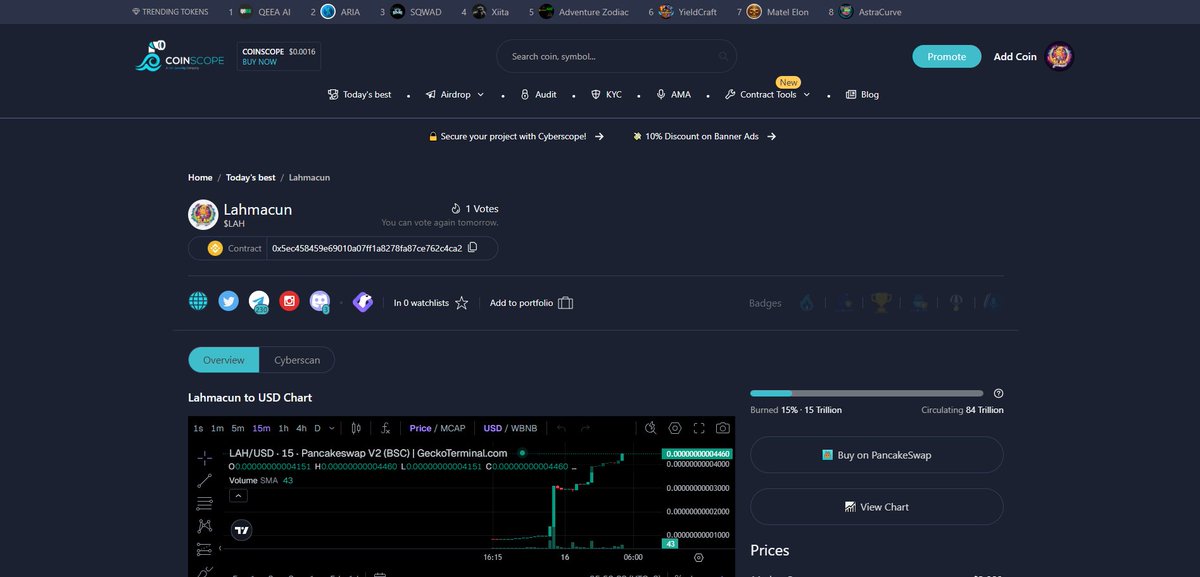Screen dimensions: 1200x577
Task: Open chart settings via the gear icon
Action: point(675,428)
